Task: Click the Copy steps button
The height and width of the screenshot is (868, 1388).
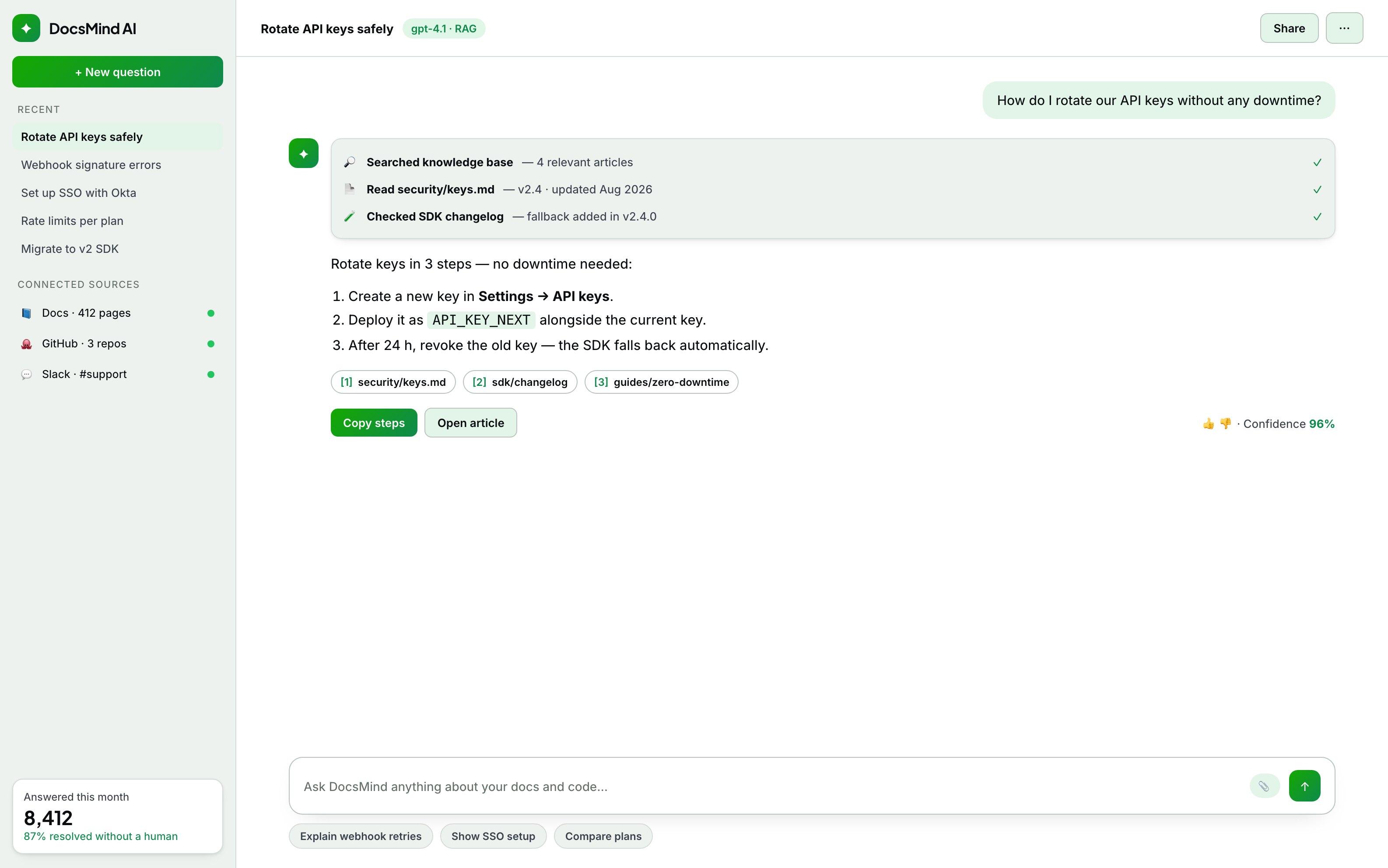Action: click(374, 423)
